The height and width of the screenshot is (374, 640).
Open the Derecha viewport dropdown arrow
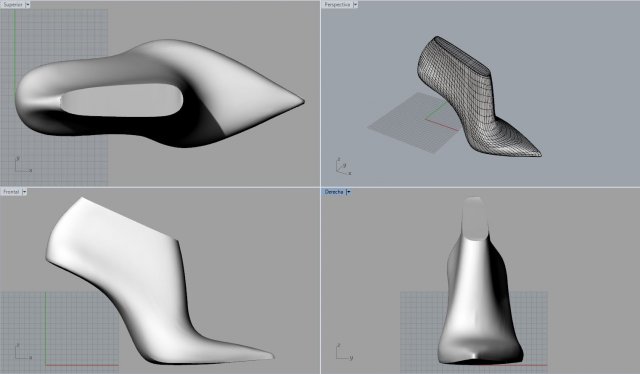pyautogui.click(x=348, y=191)
